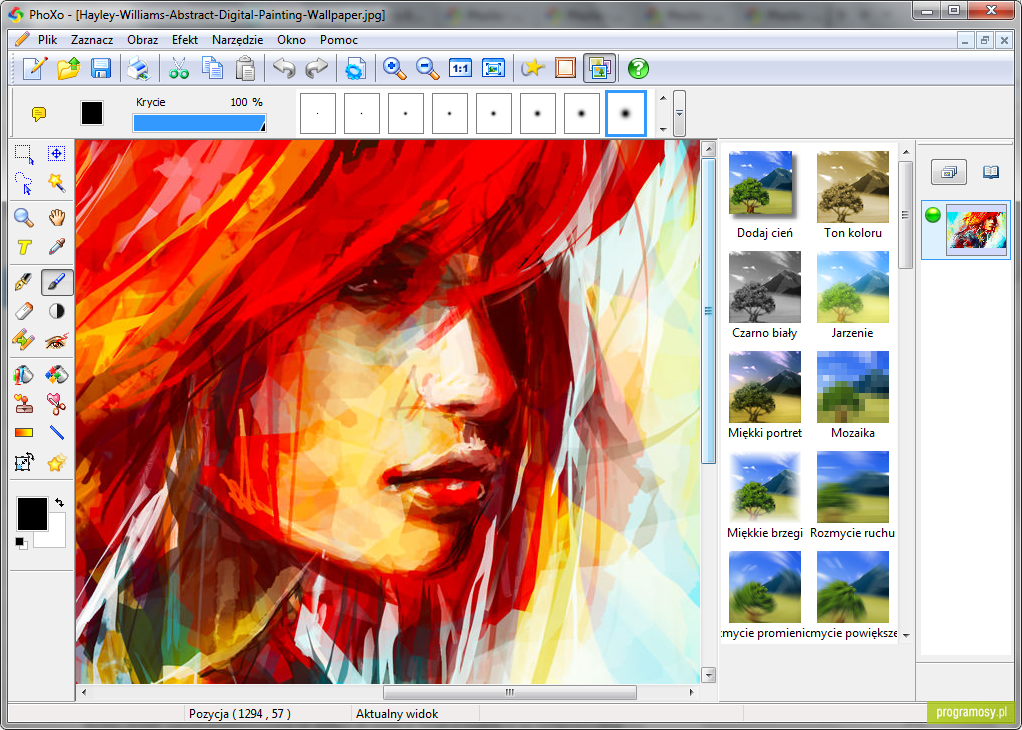Open the Obraz menu
Viewport: 1022px width, 730px height.
tap(143, 40)
